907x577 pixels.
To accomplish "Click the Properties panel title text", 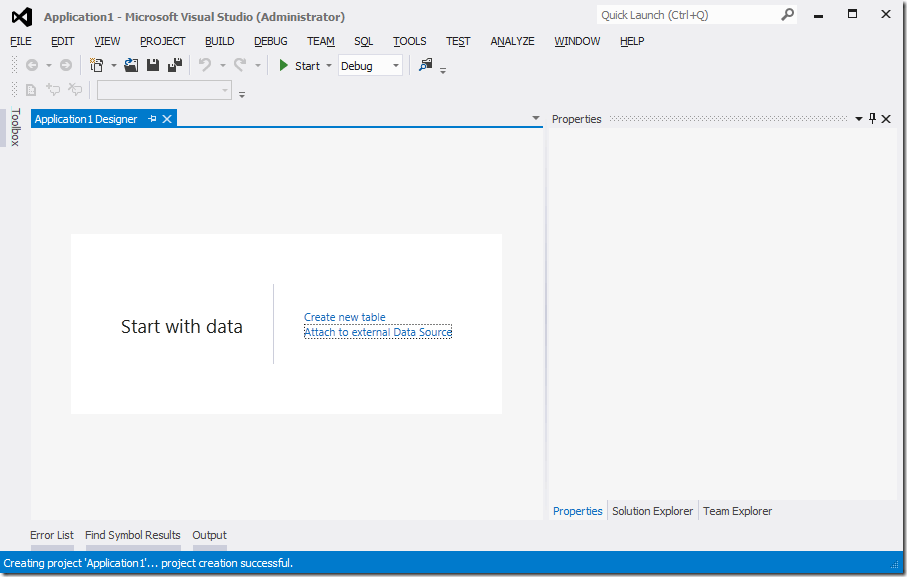I will coord(576,119).
